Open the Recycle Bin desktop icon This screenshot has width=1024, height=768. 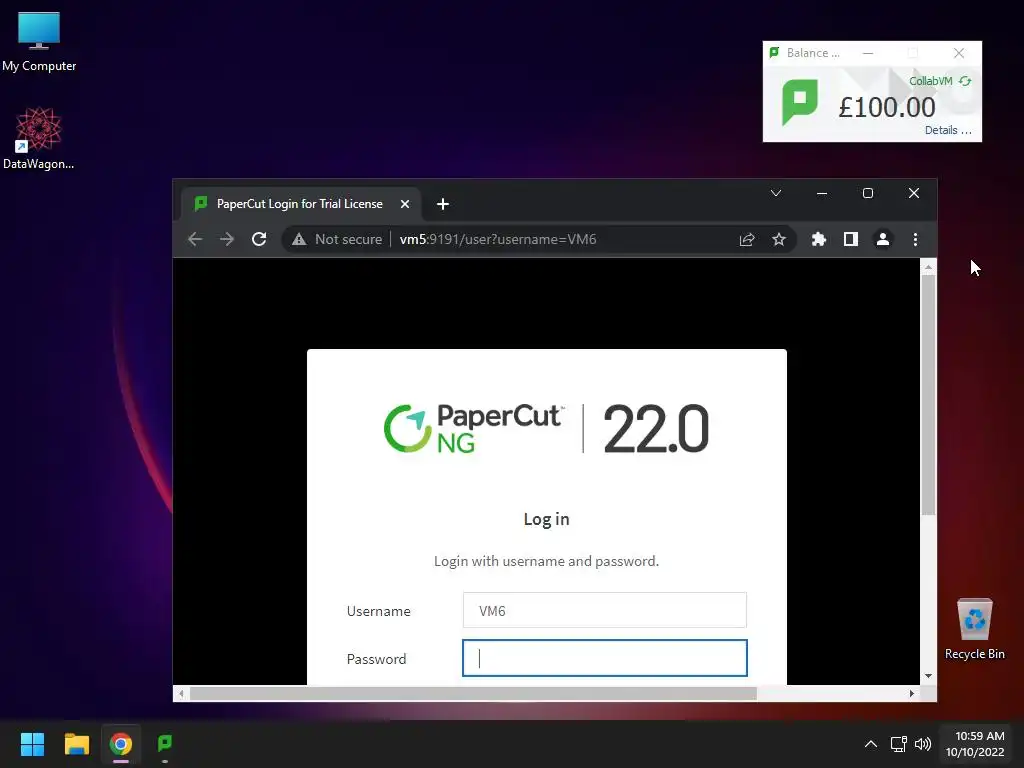click(974, 629)
